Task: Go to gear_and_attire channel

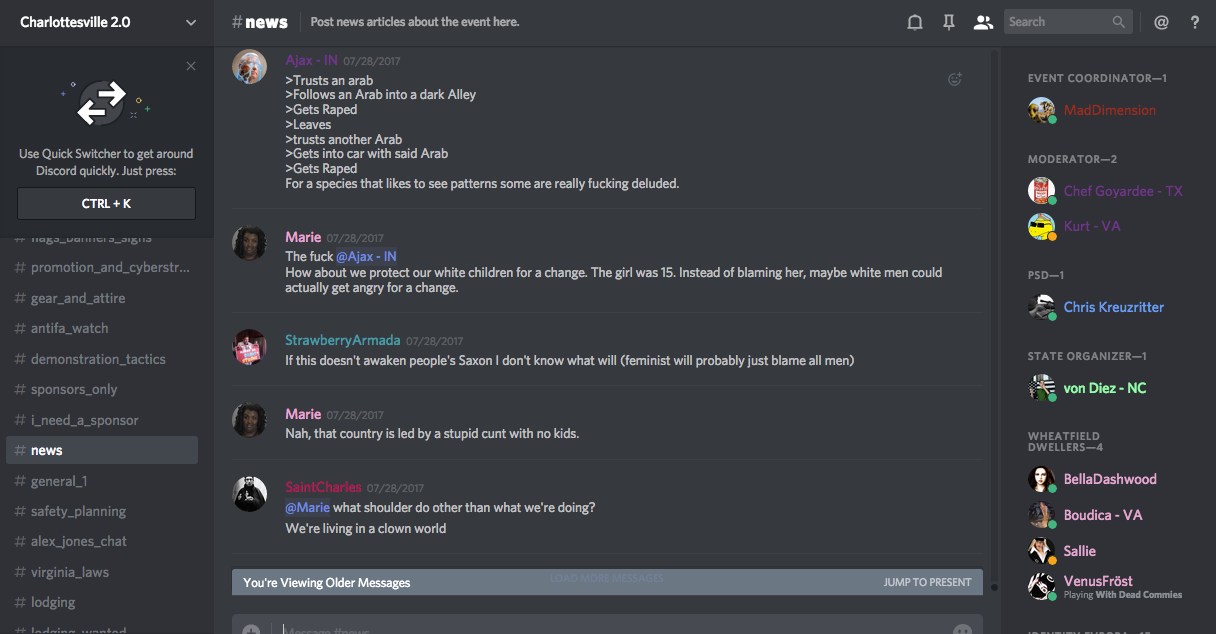Action: tap(78, 298)
